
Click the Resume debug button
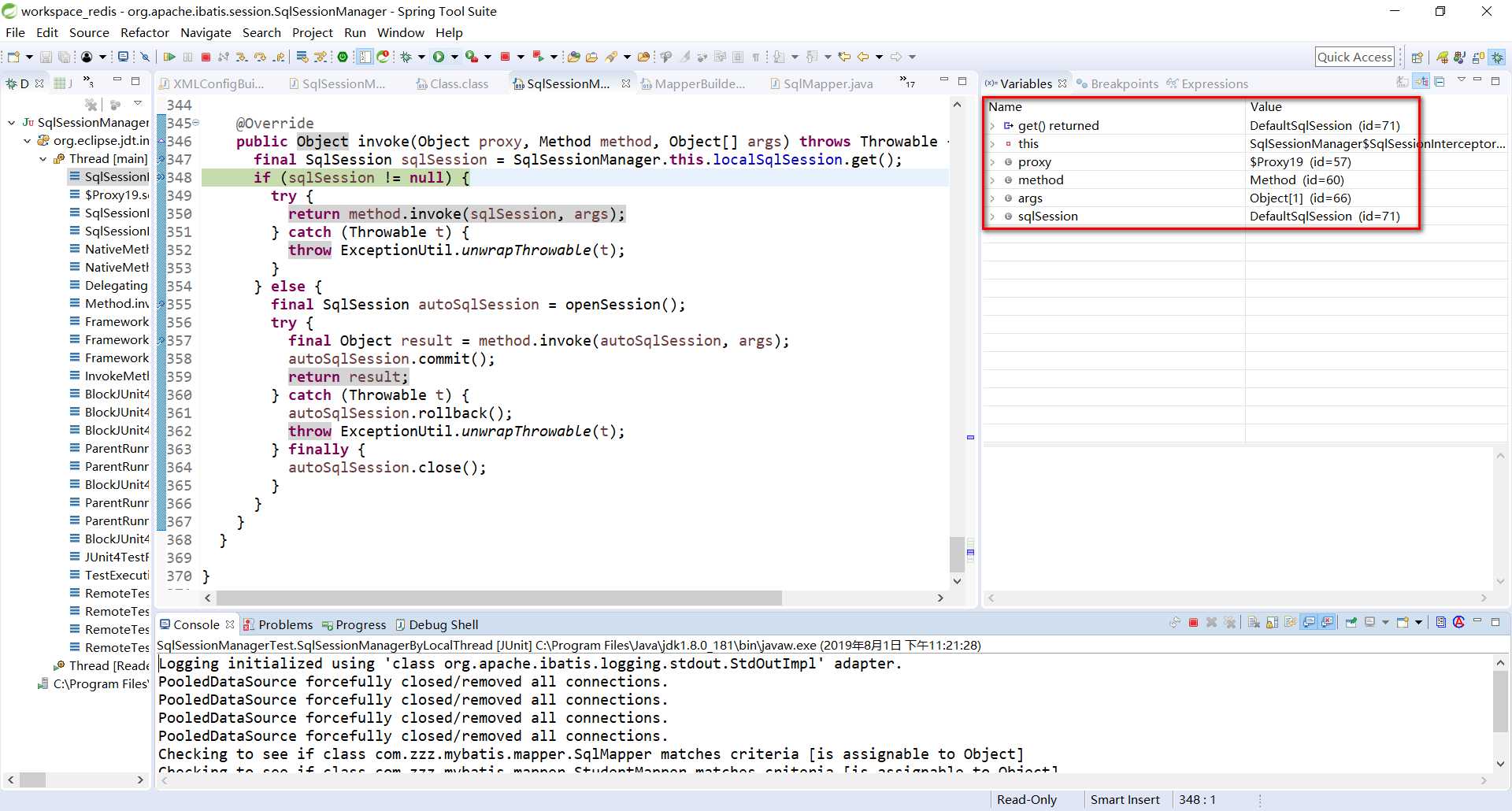click(169, 57)
